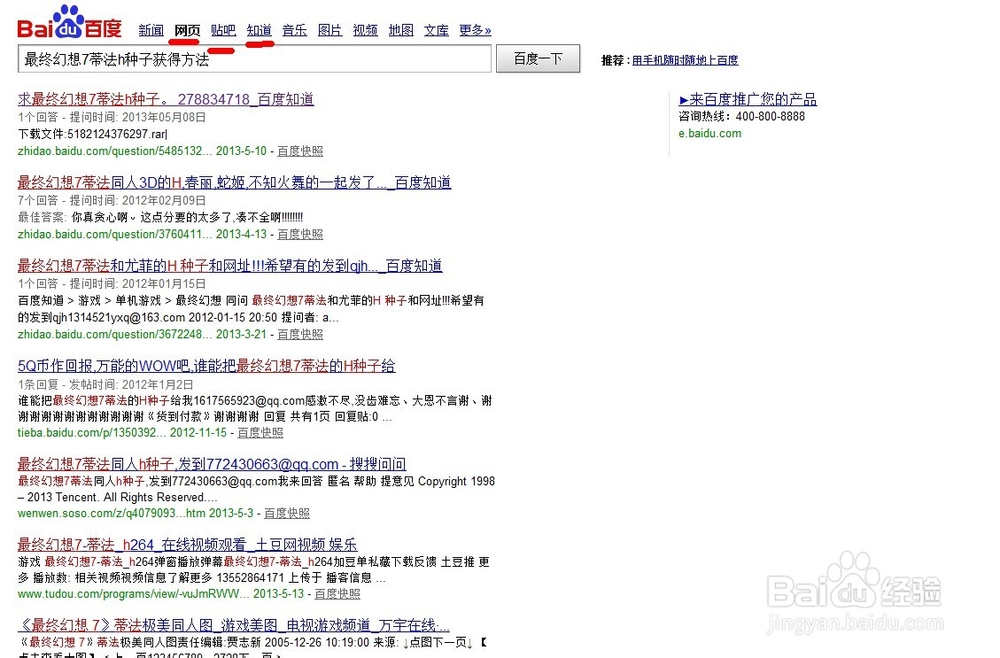Select the 网页 tab
The height and width of the screenshot is (658, 1000).
tap(187, 30)
